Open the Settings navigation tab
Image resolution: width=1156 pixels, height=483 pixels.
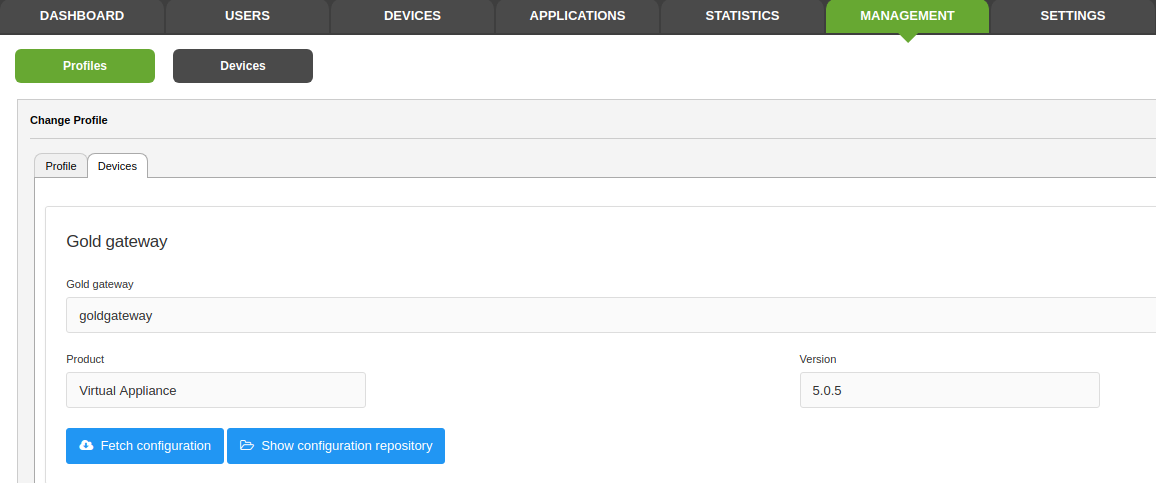pos(1072,16)
